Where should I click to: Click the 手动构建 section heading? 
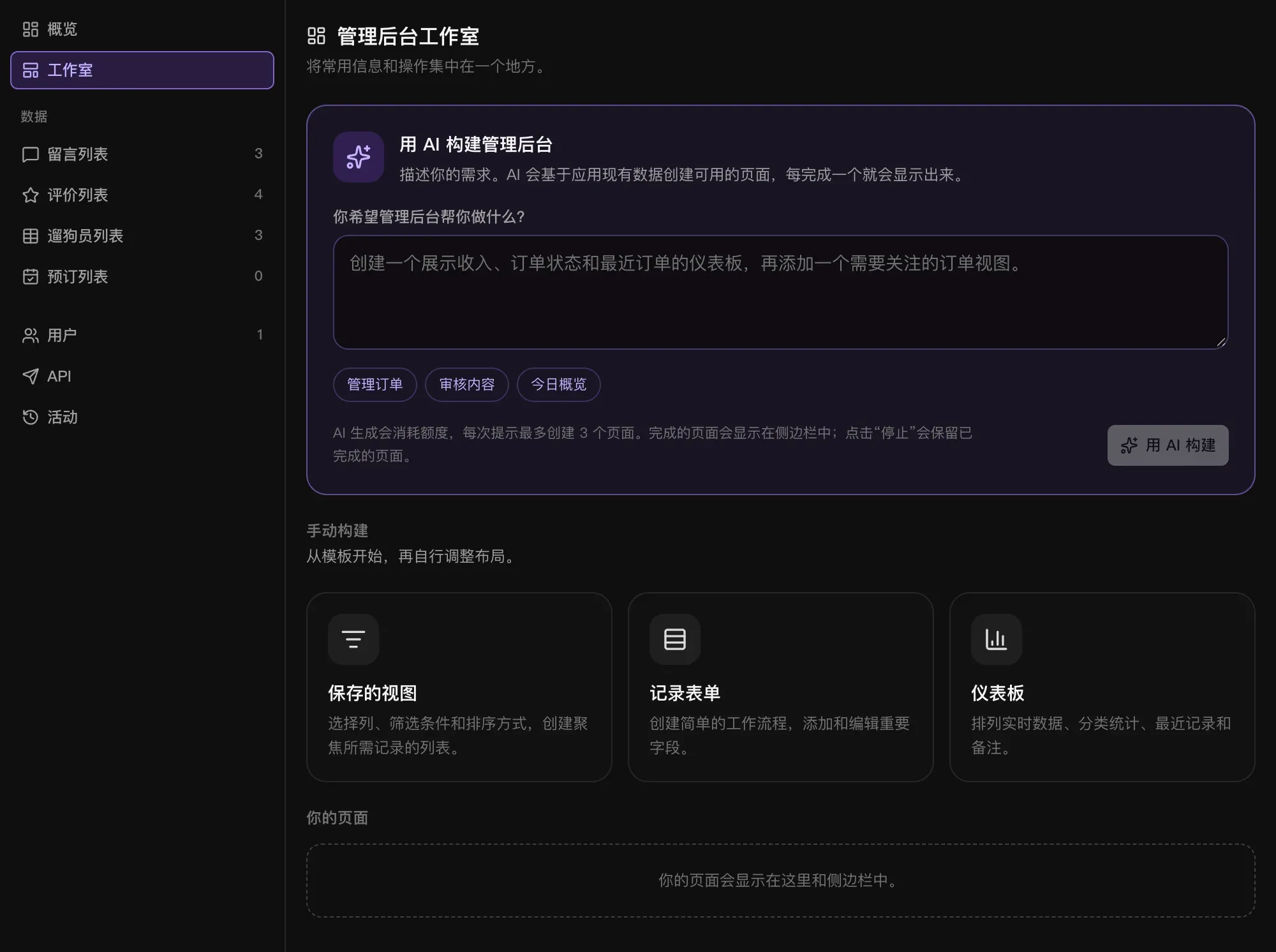338,531
